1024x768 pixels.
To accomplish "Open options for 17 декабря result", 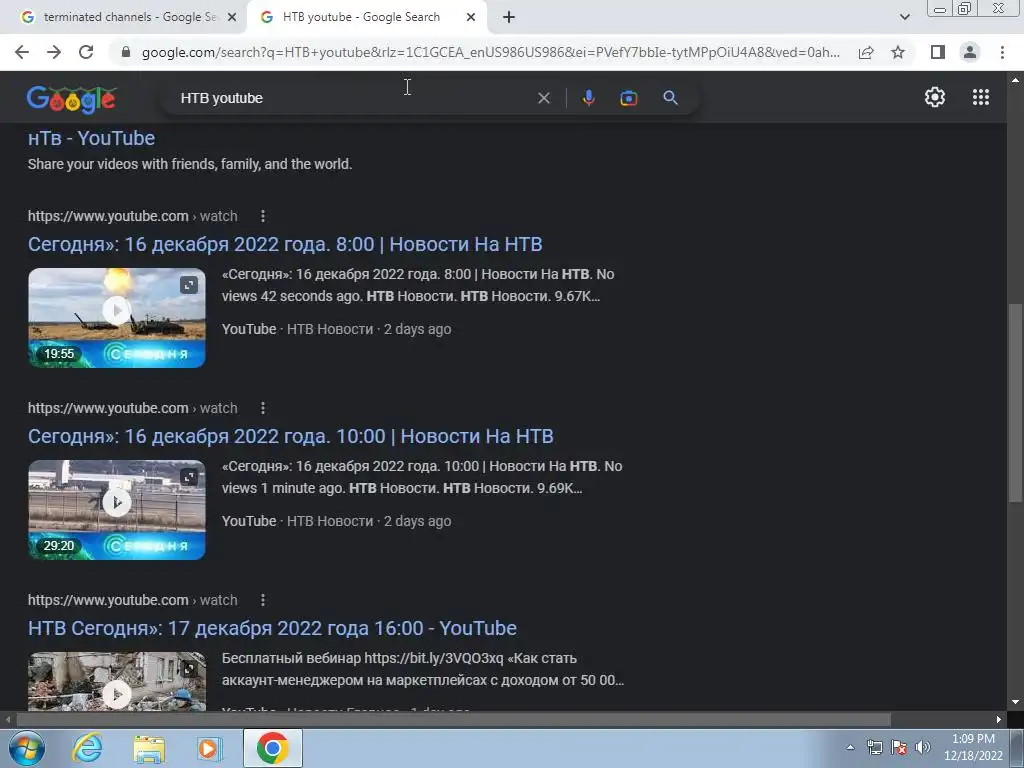I will click(263, 600).
